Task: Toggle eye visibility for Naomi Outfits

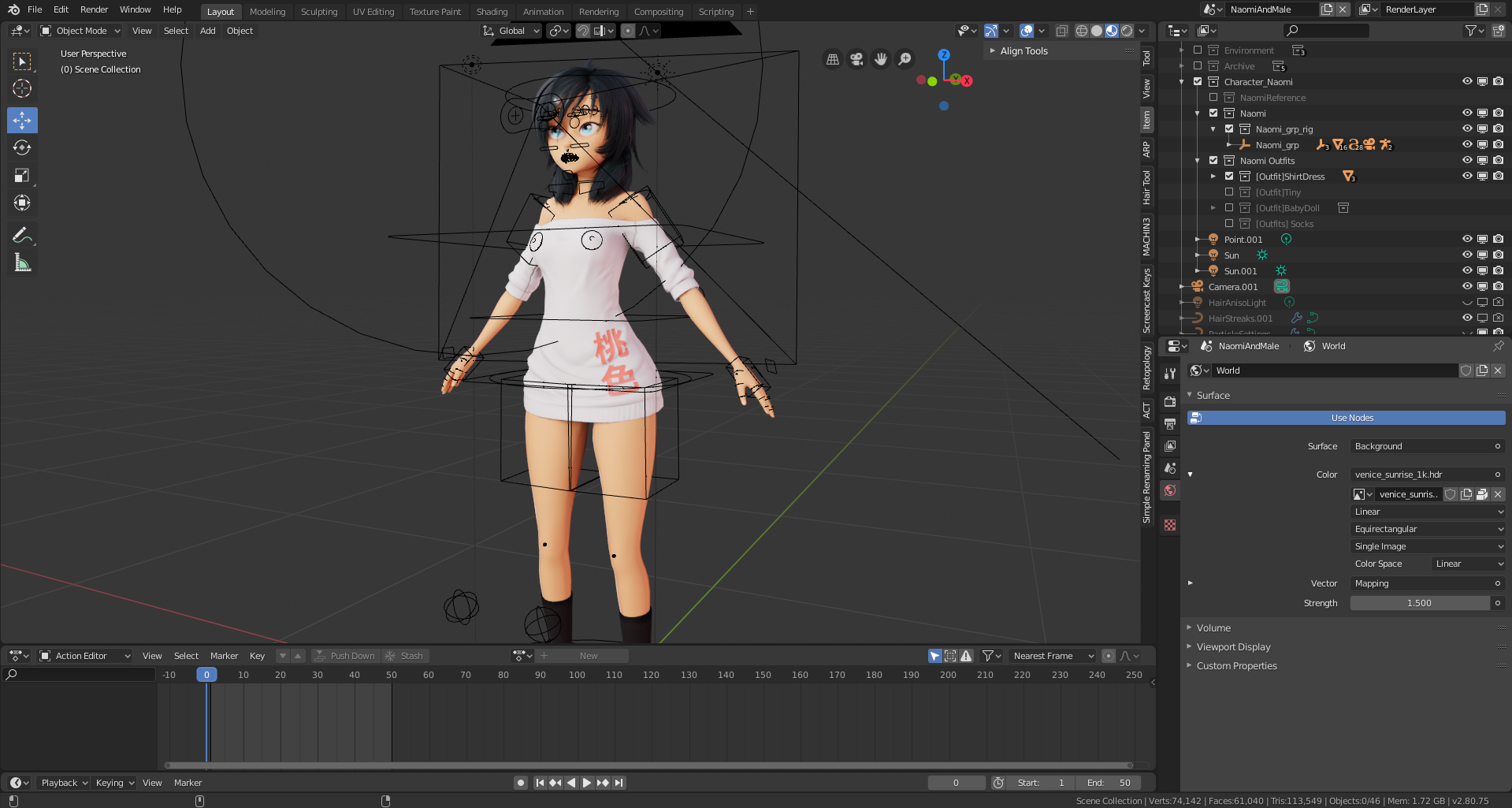Action: coord(1467,161)
